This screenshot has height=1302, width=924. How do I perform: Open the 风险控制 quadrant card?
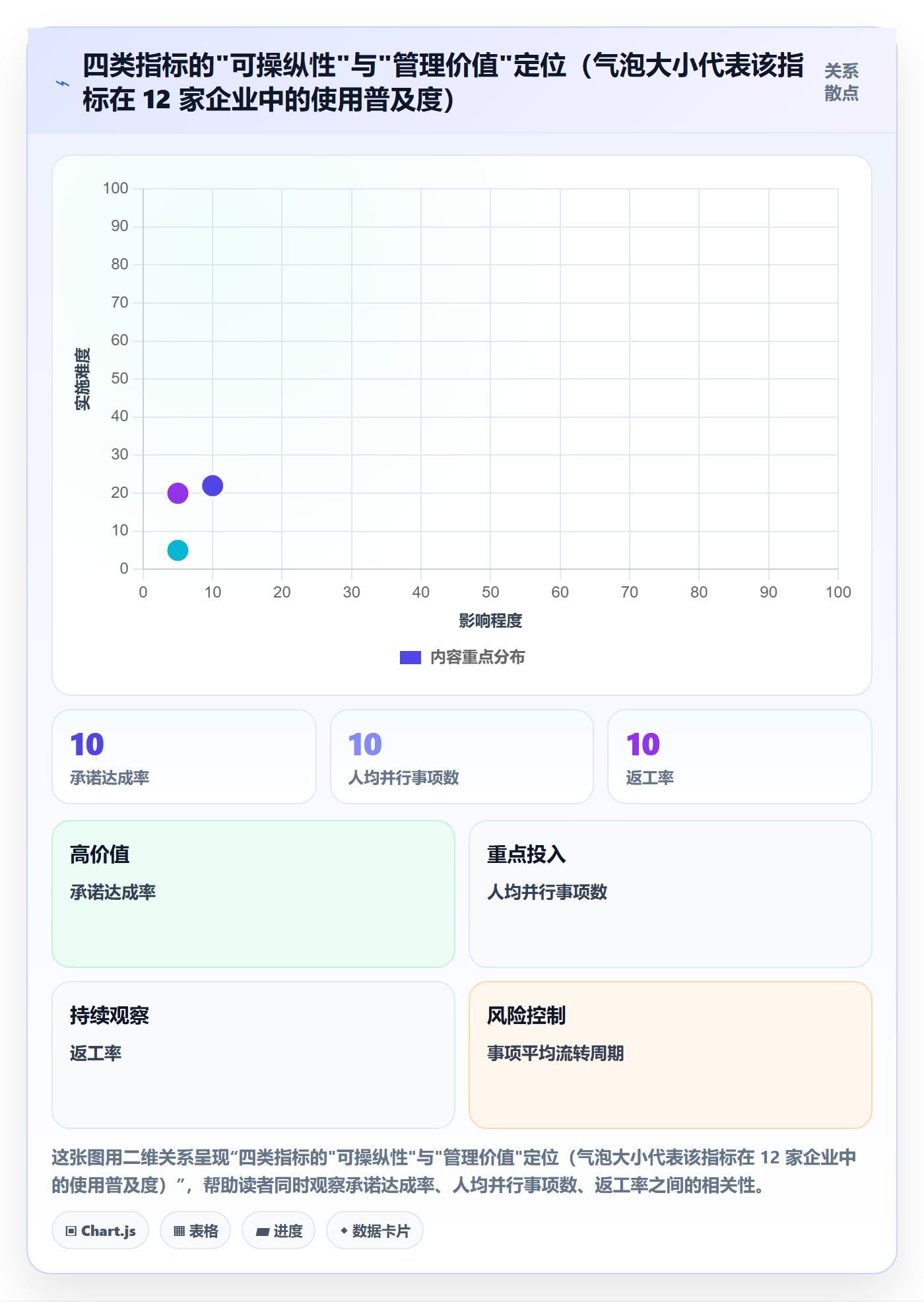coord(670,1055)
